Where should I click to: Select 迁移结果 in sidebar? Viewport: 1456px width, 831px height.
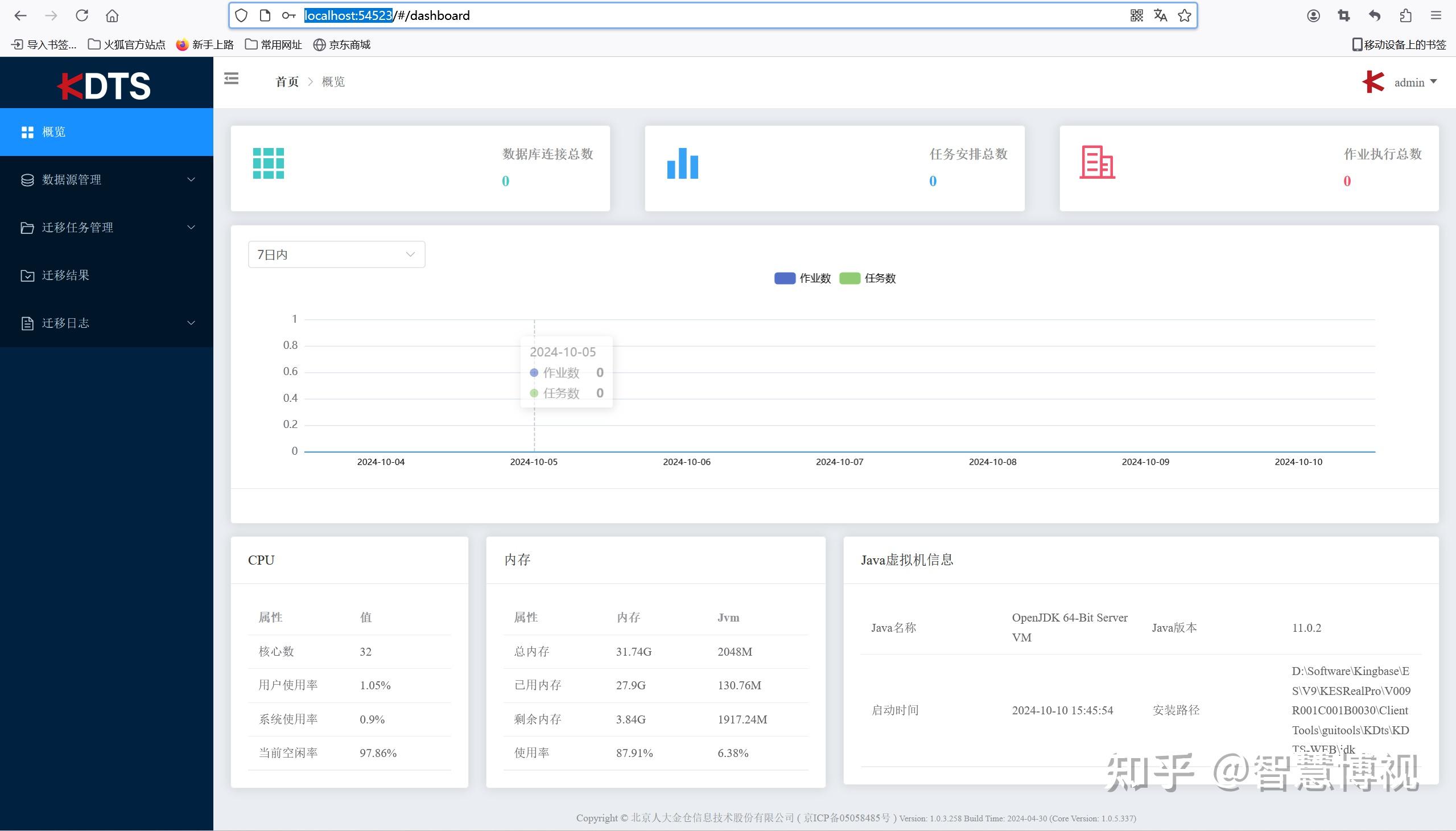coord(65,275)
